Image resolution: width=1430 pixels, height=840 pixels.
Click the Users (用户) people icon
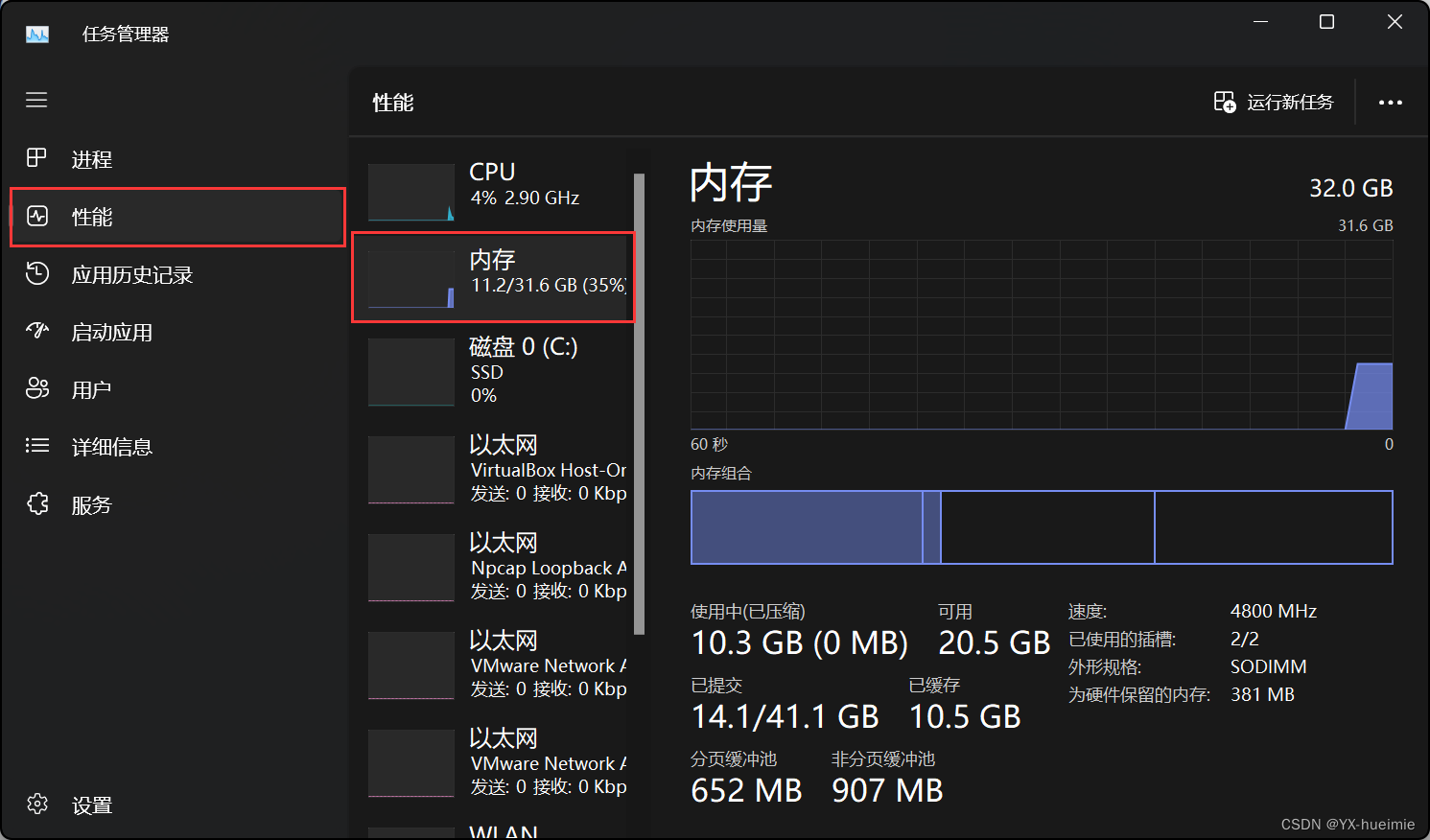point(37,388)
